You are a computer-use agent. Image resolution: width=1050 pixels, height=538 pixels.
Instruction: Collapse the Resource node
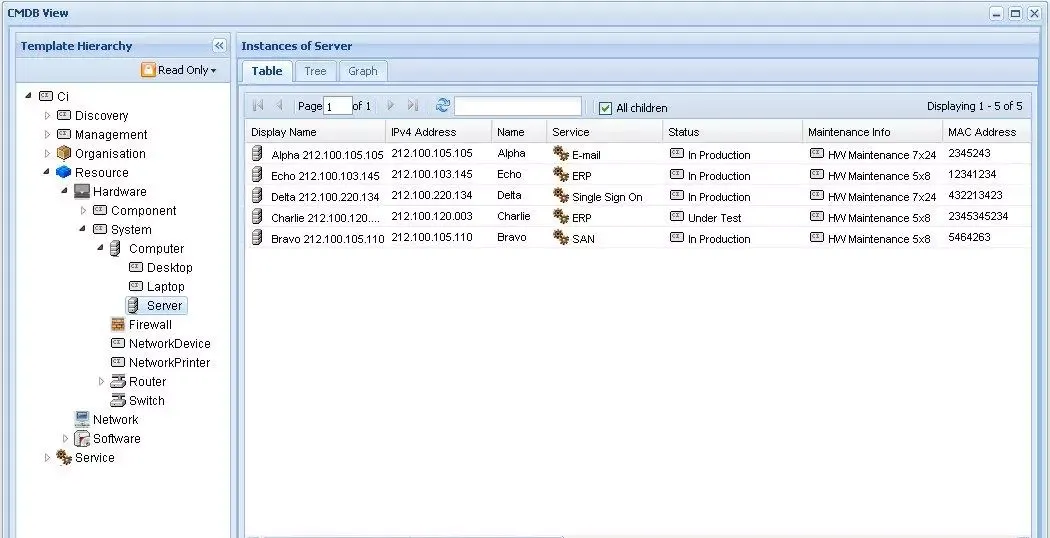(x=46, y=172)
